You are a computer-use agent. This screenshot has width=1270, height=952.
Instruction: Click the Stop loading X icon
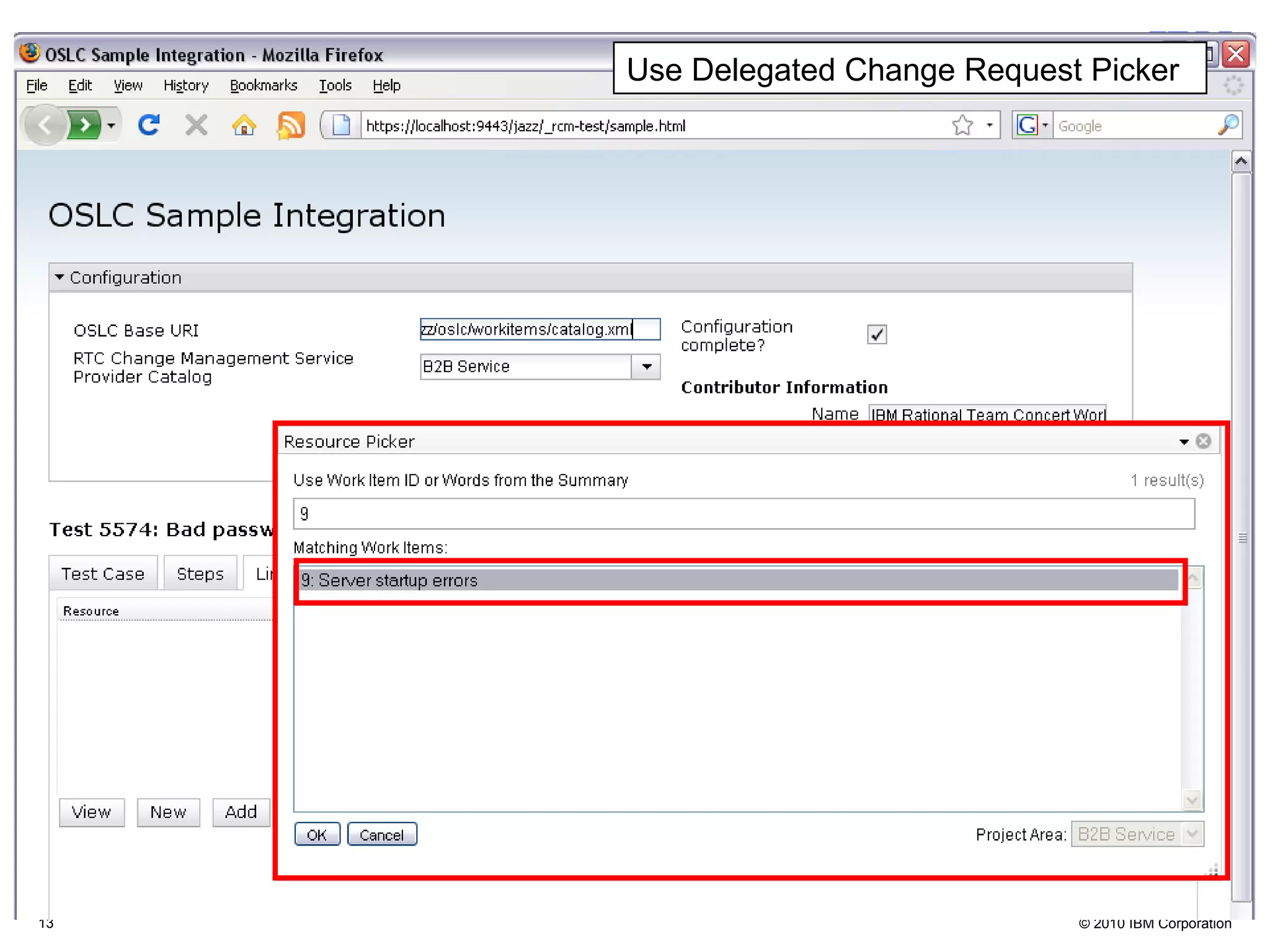point(197,125)
